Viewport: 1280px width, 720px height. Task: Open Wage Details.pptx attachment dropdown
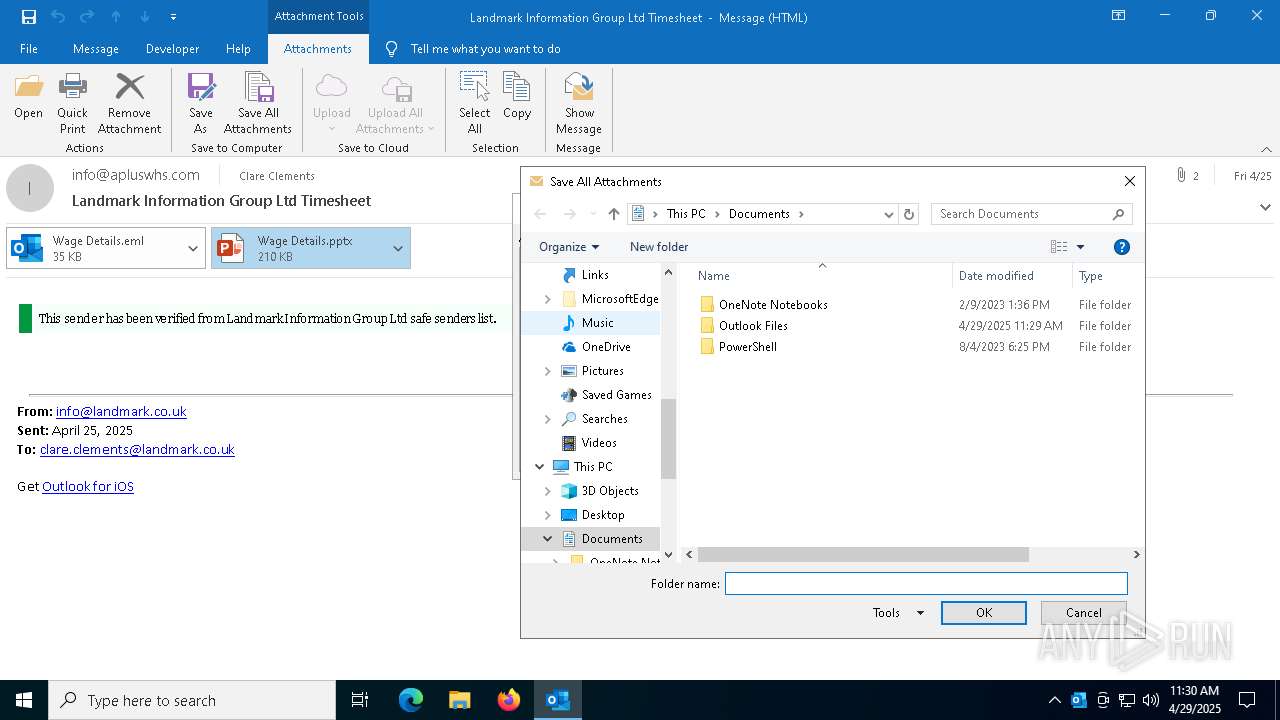click(x=398, y=248)
